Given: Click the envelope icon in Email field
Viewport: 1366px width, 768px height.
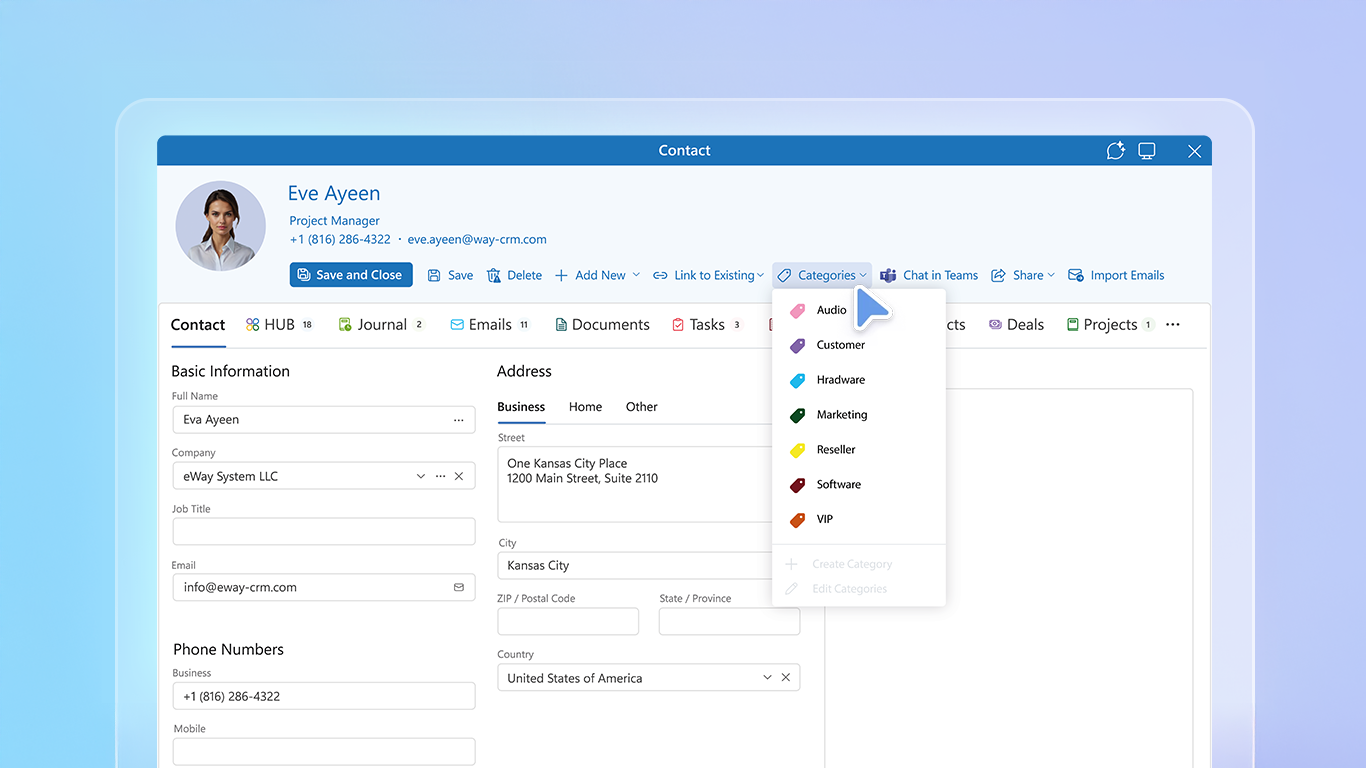Looking at the screenshot, I should tap(459, 587).
